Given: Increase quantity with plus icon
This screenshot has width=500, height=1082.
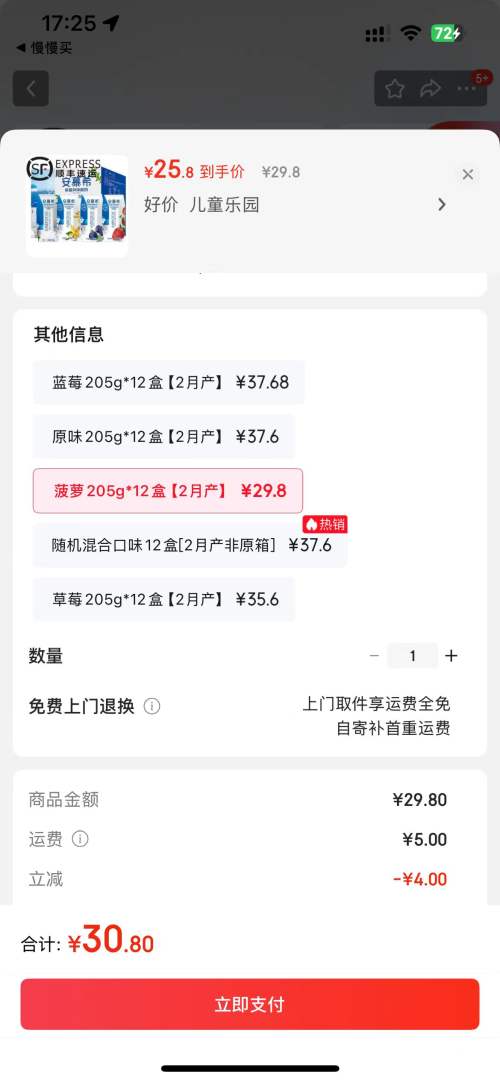Looking at the screenshot, I should point(451,656).
